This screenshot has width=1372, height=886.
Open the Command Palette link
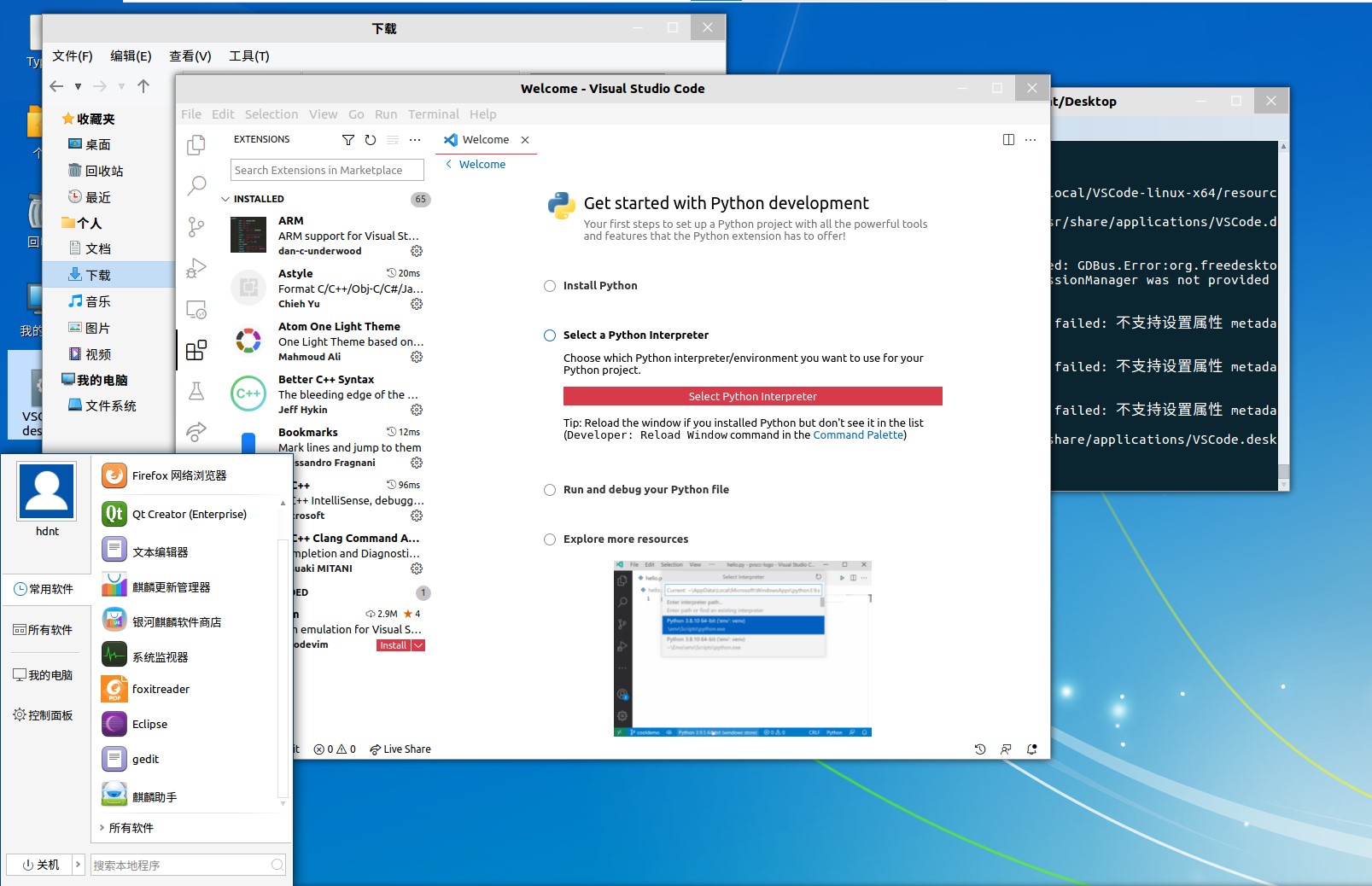pyautogui.click(x=858, y=435)
